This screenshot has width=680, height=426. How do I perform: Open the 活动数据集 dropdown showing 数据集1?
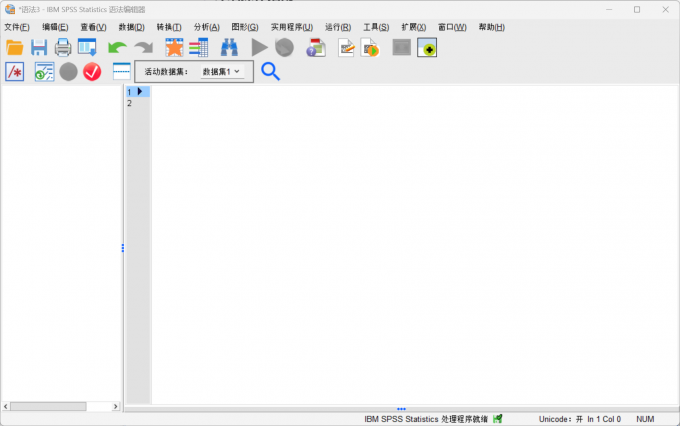click(221, 72)
